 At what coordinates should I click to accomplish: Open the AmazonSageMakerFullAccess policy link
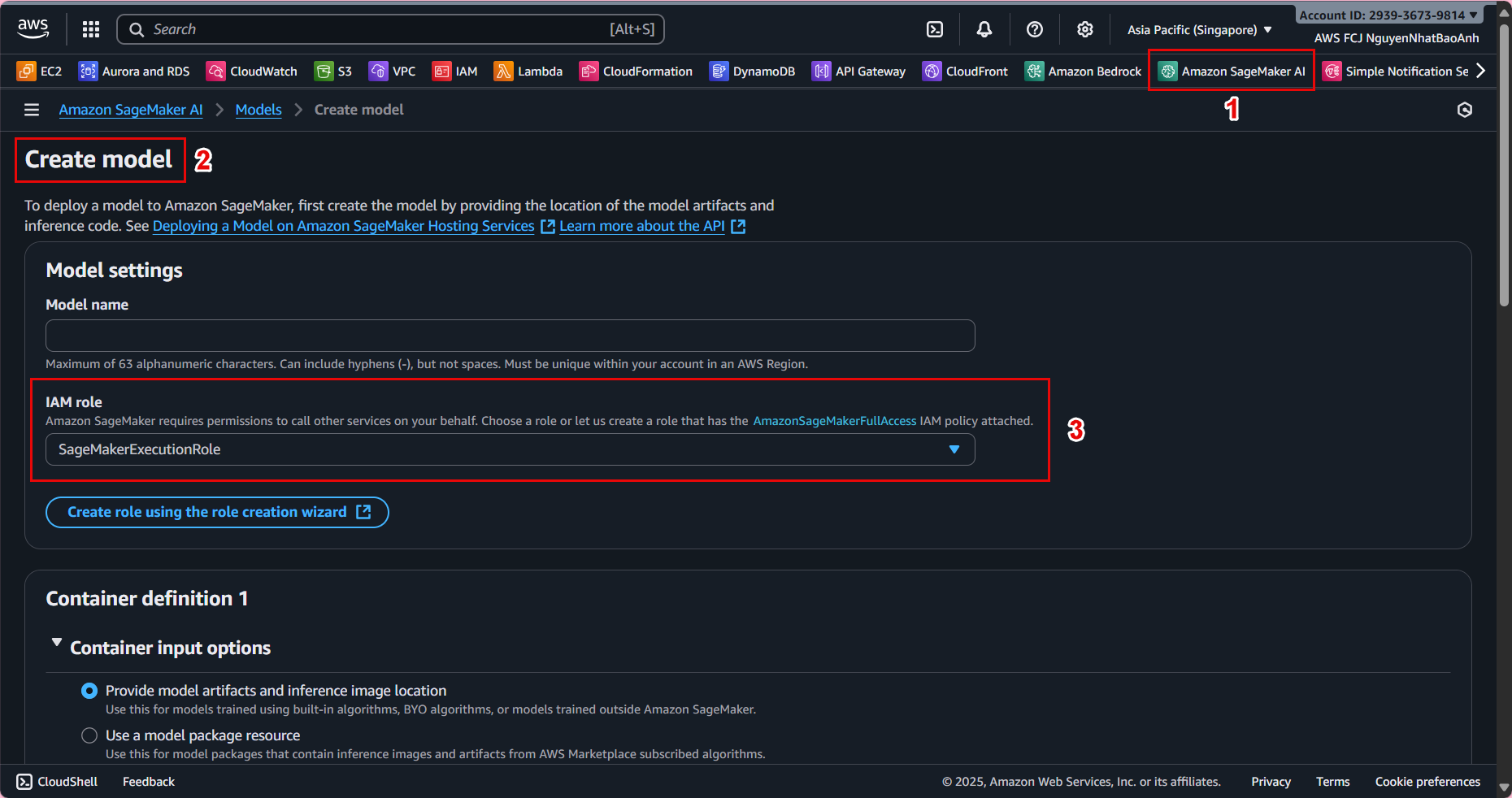point(835,421)
